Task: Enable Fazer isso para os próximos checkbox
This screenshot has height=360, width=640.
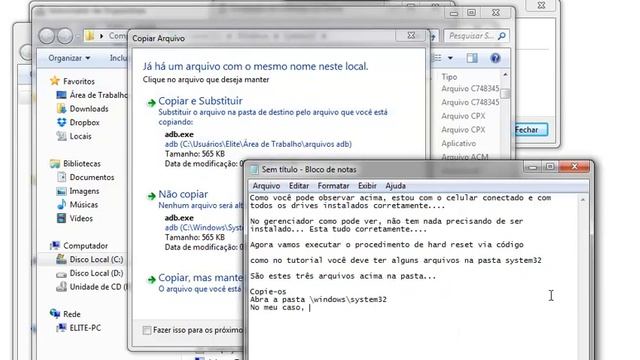Action: point(147,330)
